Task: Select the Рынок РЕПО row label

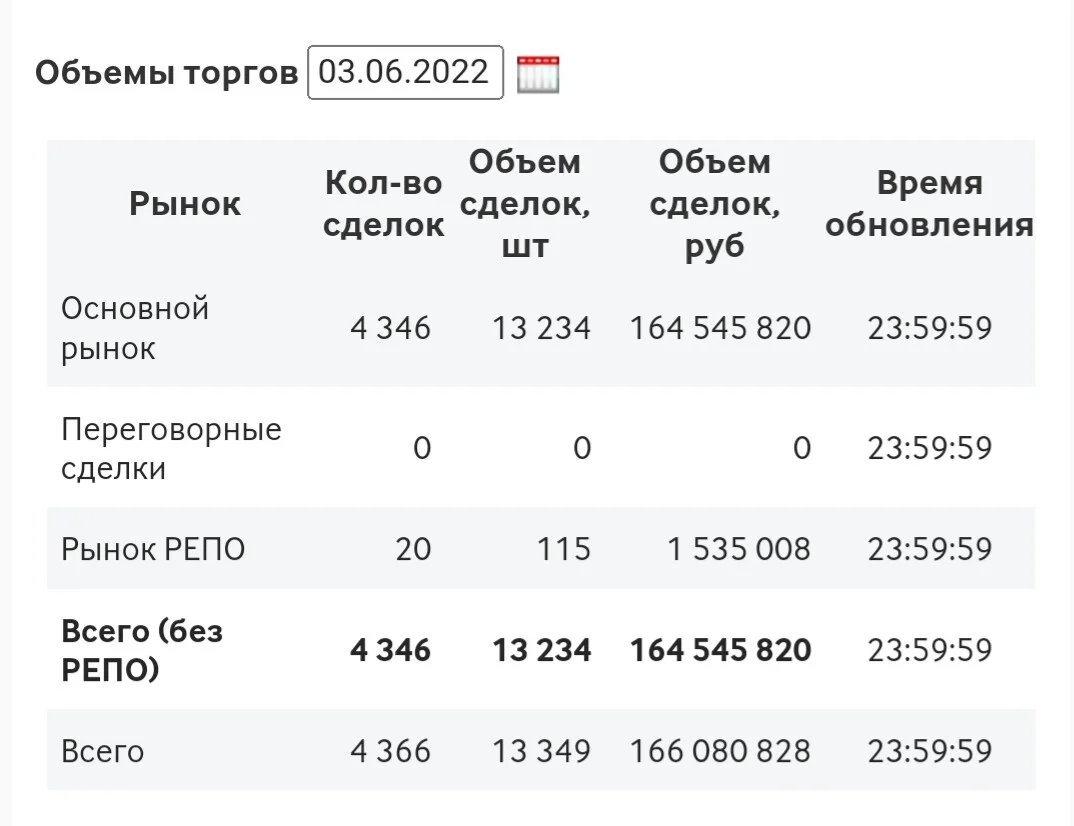Action: click(x=153, y=549)
